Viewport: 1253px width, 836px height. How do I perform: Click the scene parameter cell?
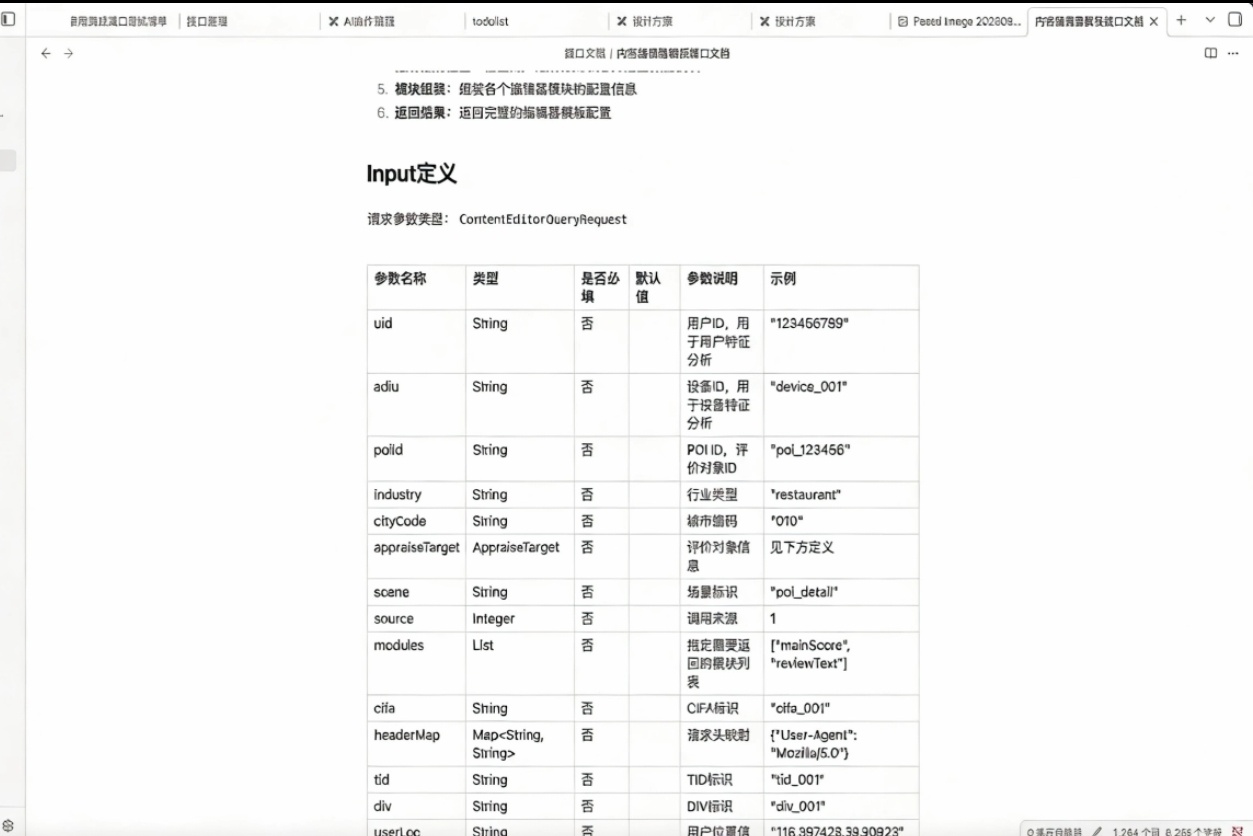point(416,592)
